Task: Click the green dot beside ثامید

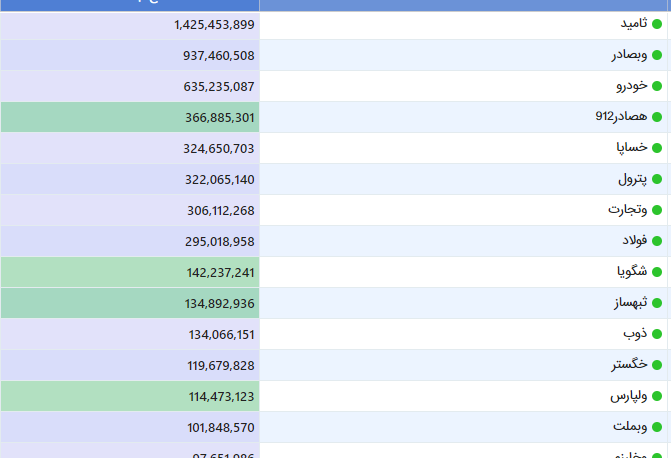Action: [x=657, y=24]
